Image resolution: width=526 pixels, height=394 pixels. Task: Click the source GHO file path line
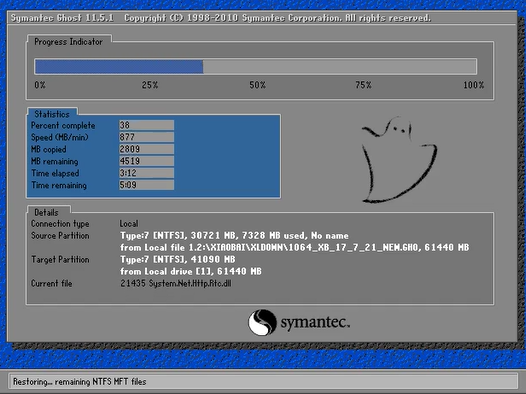295,248
